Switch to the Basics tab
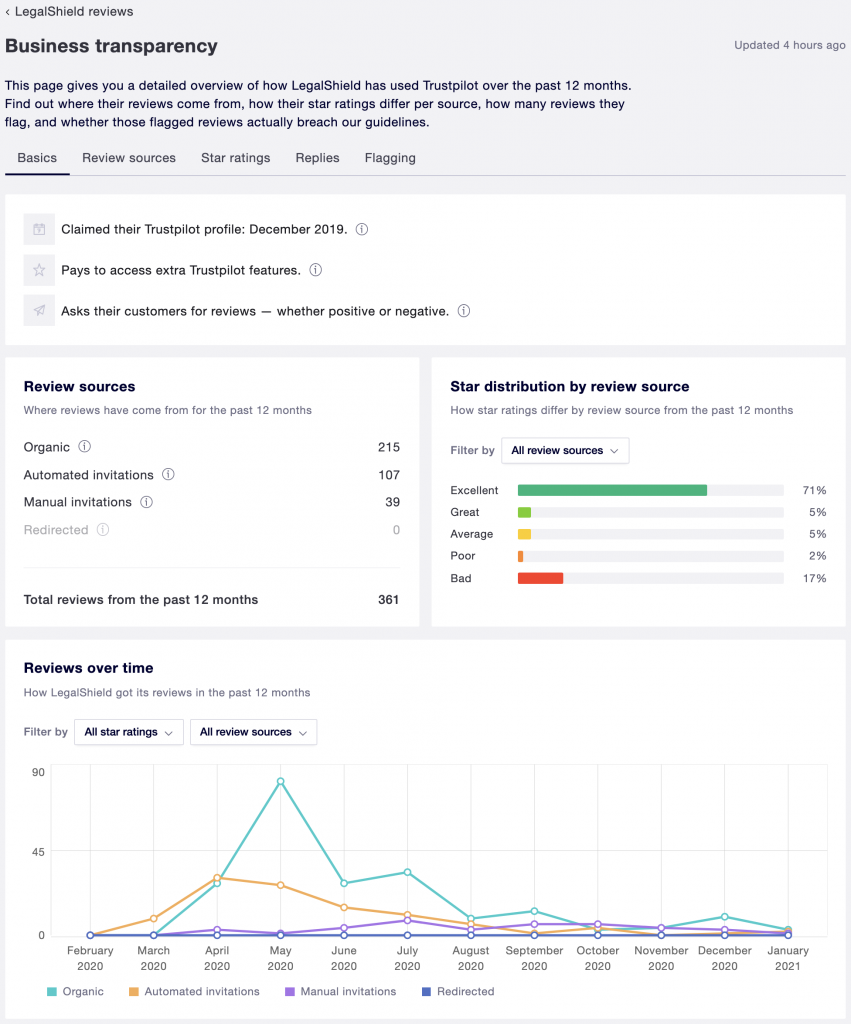 [37, 158]
